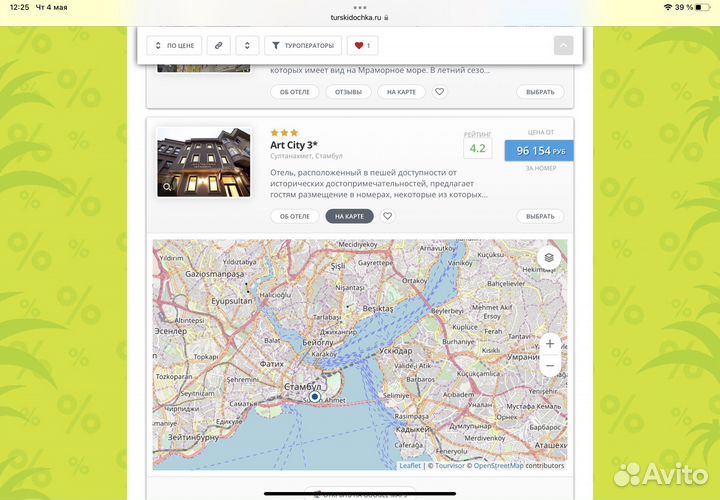
Task: Favorite the upper hotel with heart icon
Action: (439, 92)
